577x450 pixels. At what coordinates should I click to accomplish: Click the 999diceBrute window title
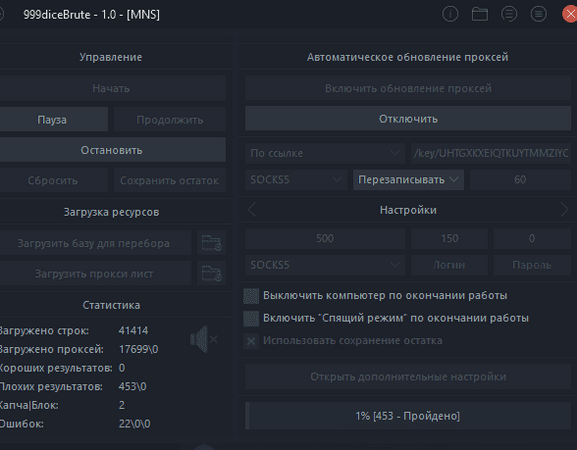click(92, 14)
